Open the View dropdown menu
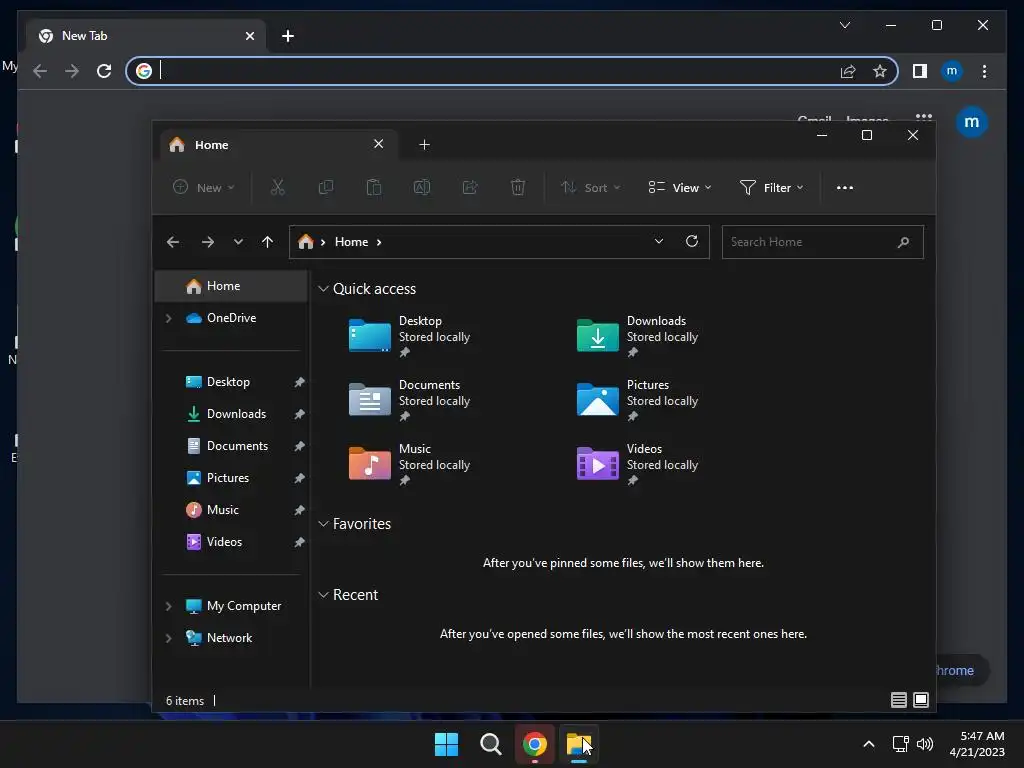The width and height of the screenshot is (1024, 768). pos(680,187)
